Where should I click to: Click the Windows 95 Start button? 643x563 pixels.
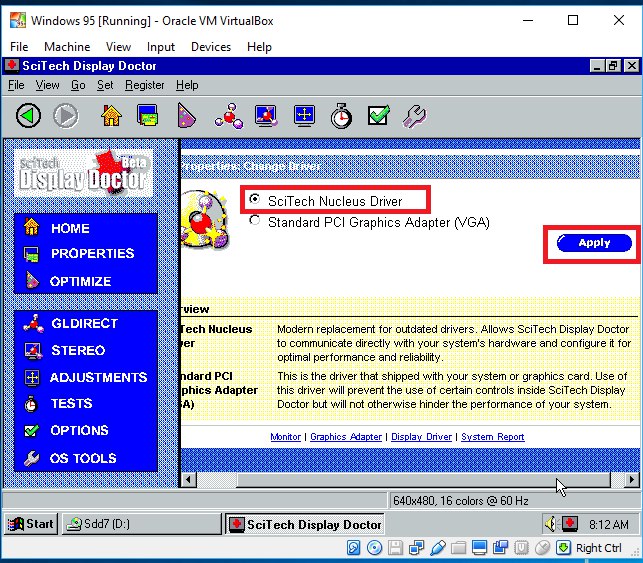click(31, 524)
